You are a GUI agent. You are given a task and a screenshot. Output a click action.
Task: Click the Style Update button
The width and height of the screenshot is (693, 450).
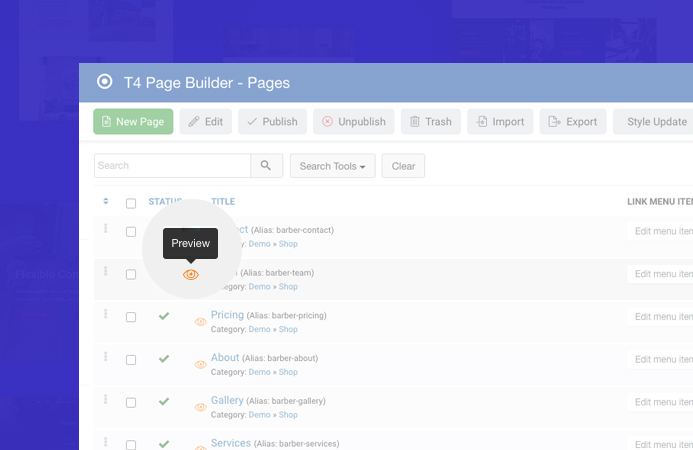(653, 122)
